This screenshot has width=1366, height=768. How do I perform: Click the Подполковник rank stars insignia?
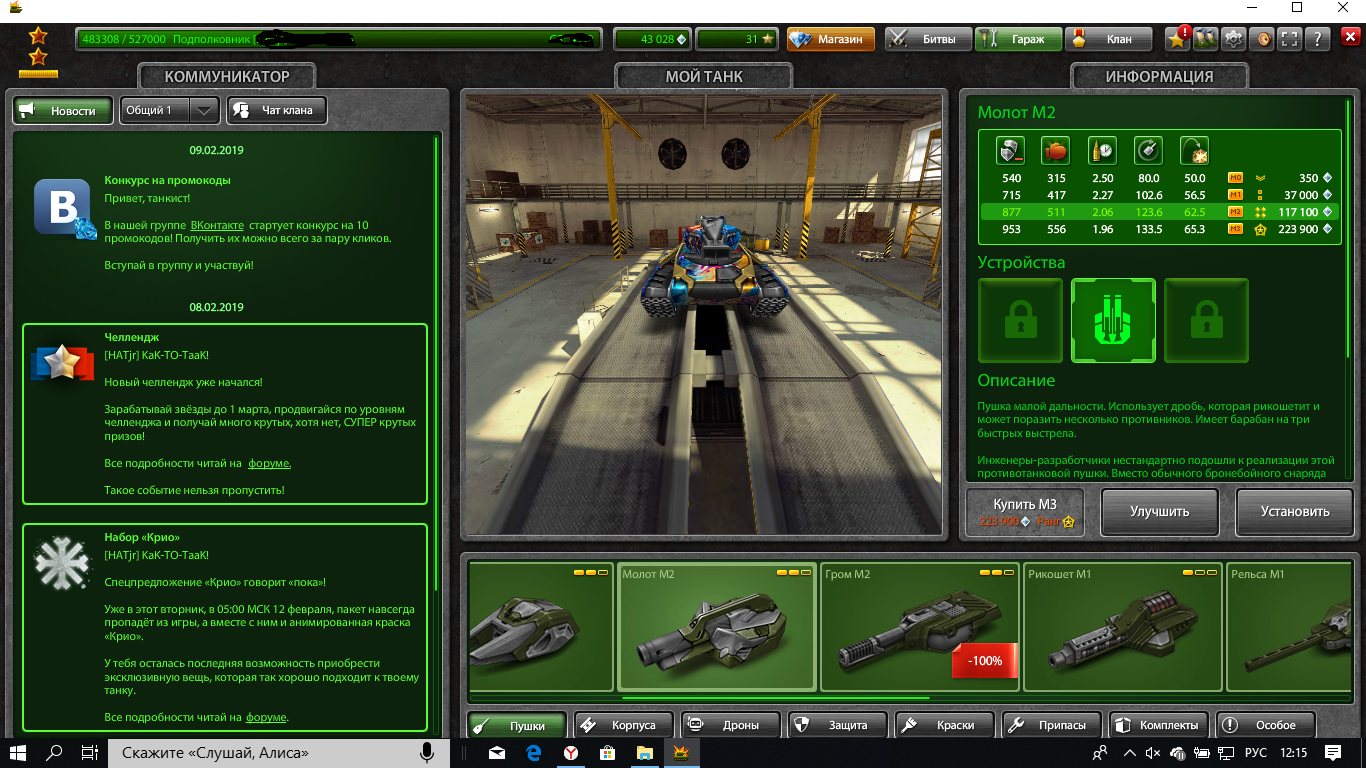[38, 52]
